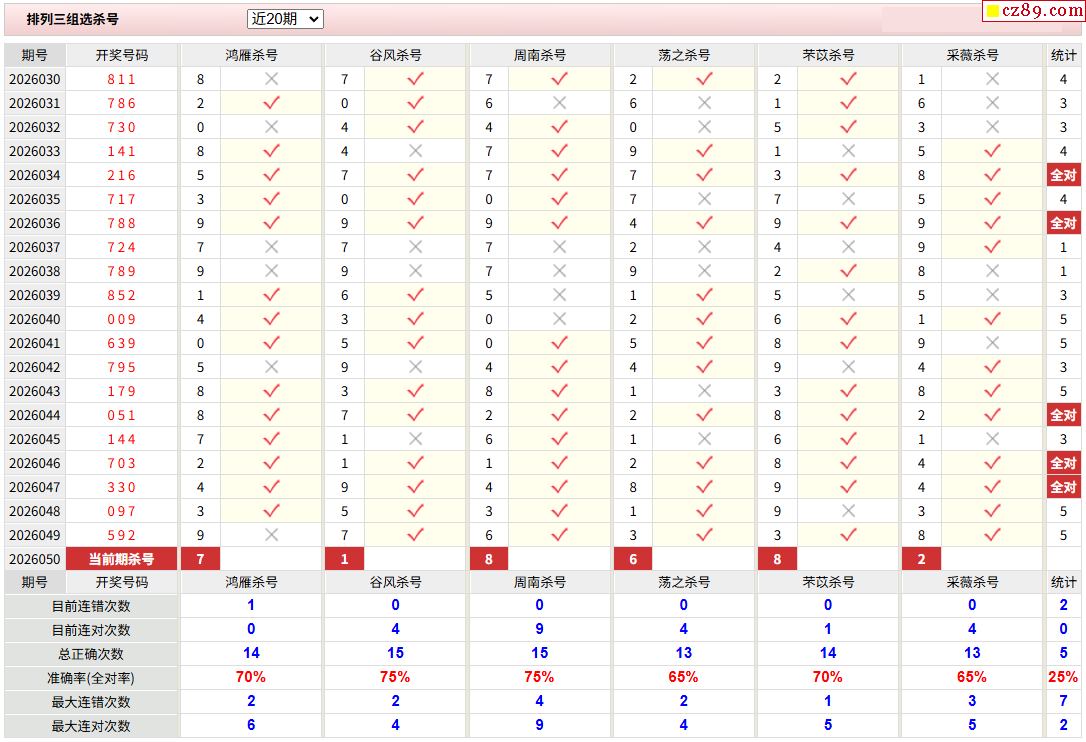
Task: Open the 近20期 period dropdown
Action: (x=285, y=19)
